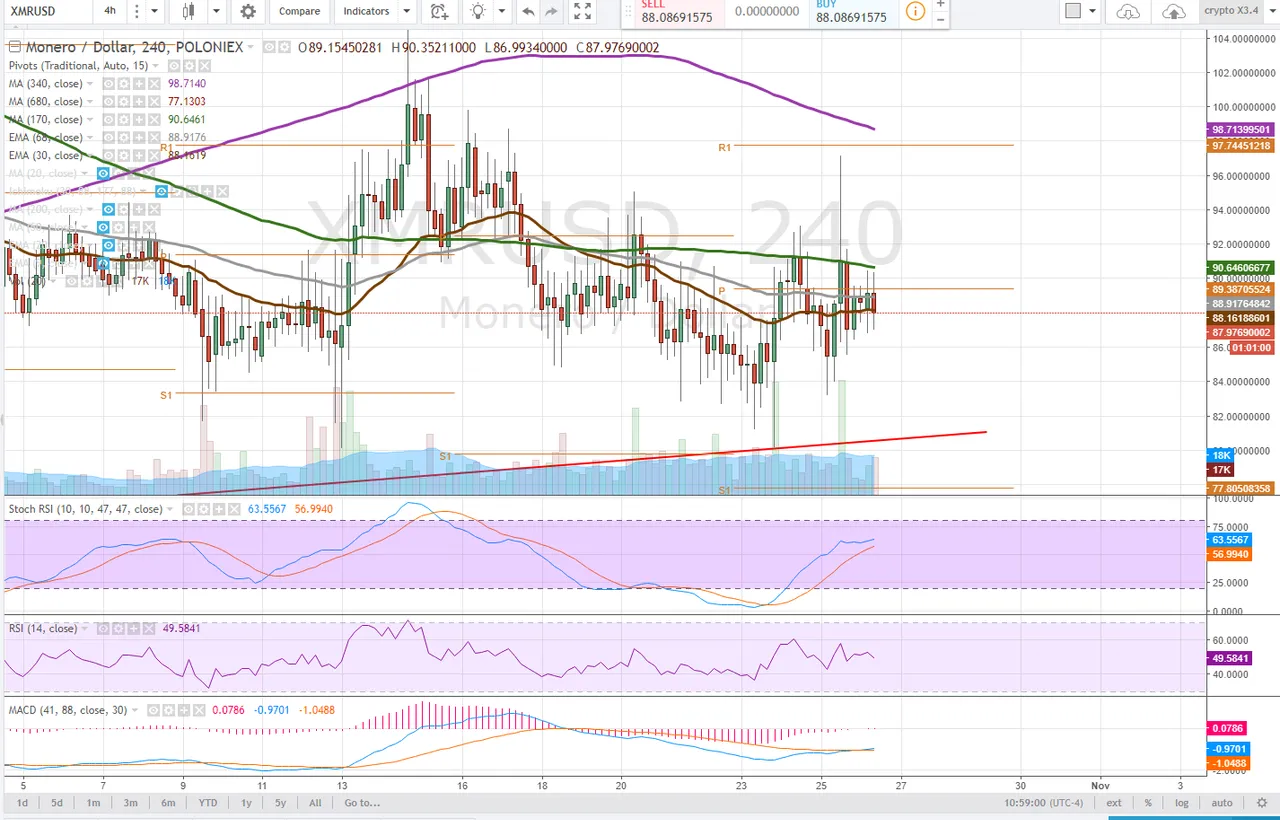
Task: Select the 1m time range tab
Action: (92, 802)
